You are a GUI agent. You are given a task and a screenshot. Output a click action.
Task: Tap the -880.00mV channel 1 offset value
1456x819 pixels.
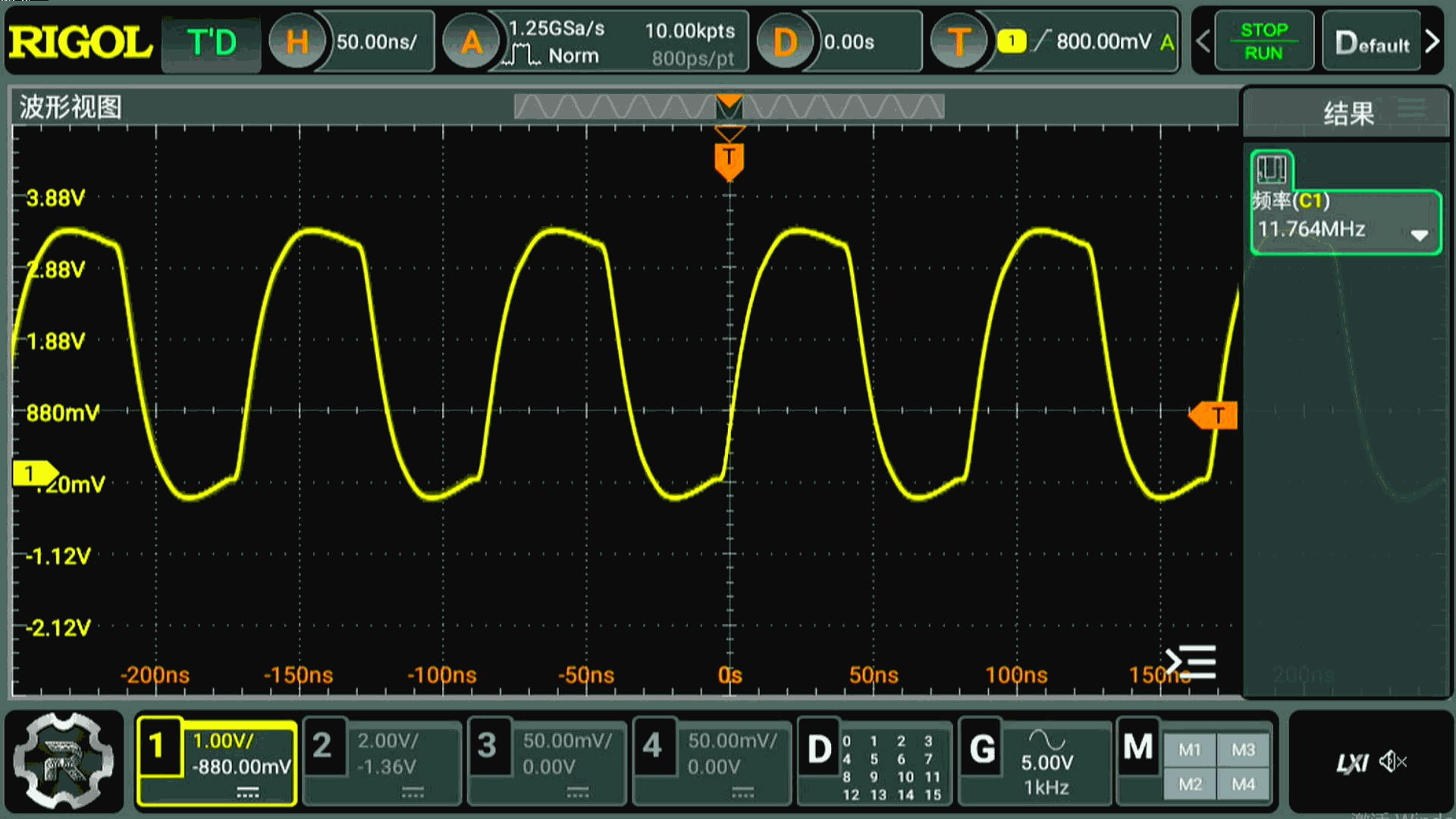[x=241, y=767]
